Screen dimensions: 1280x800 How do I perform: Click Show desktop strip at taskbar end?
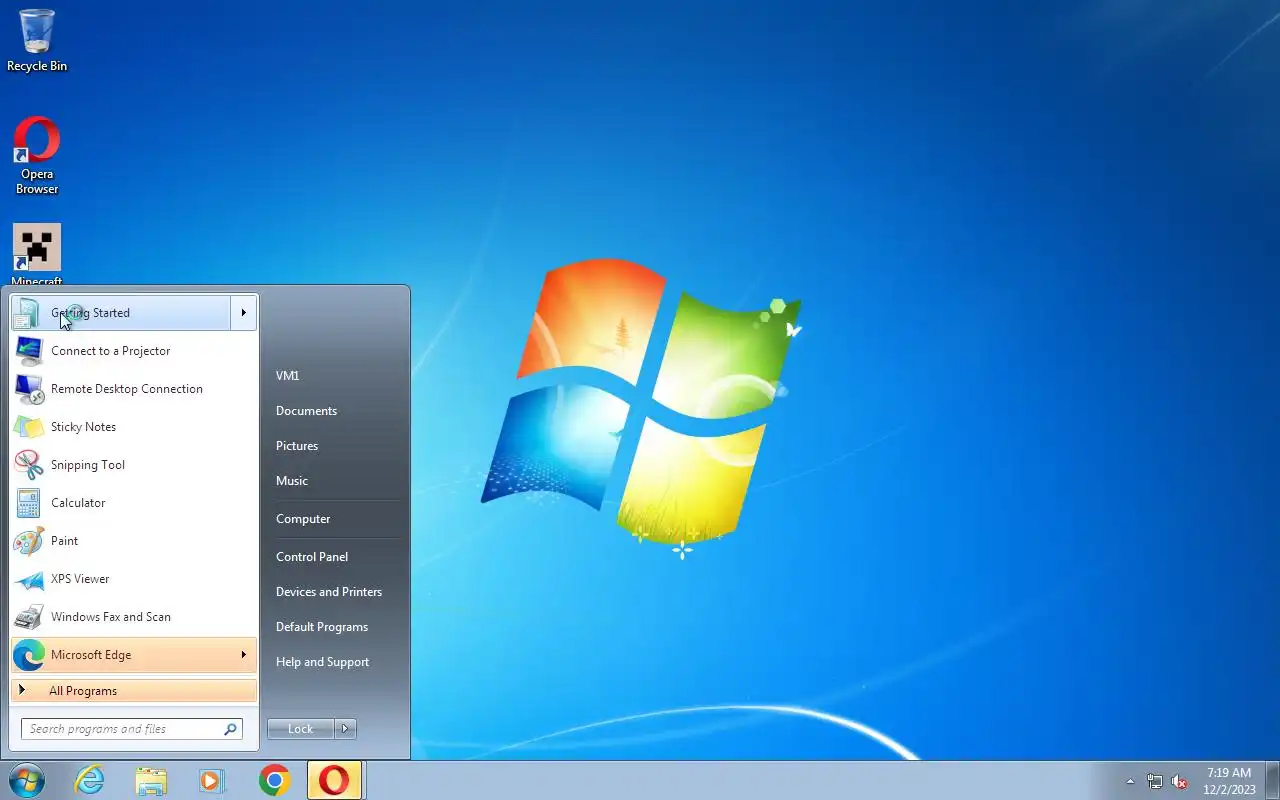coord(1272,780)
